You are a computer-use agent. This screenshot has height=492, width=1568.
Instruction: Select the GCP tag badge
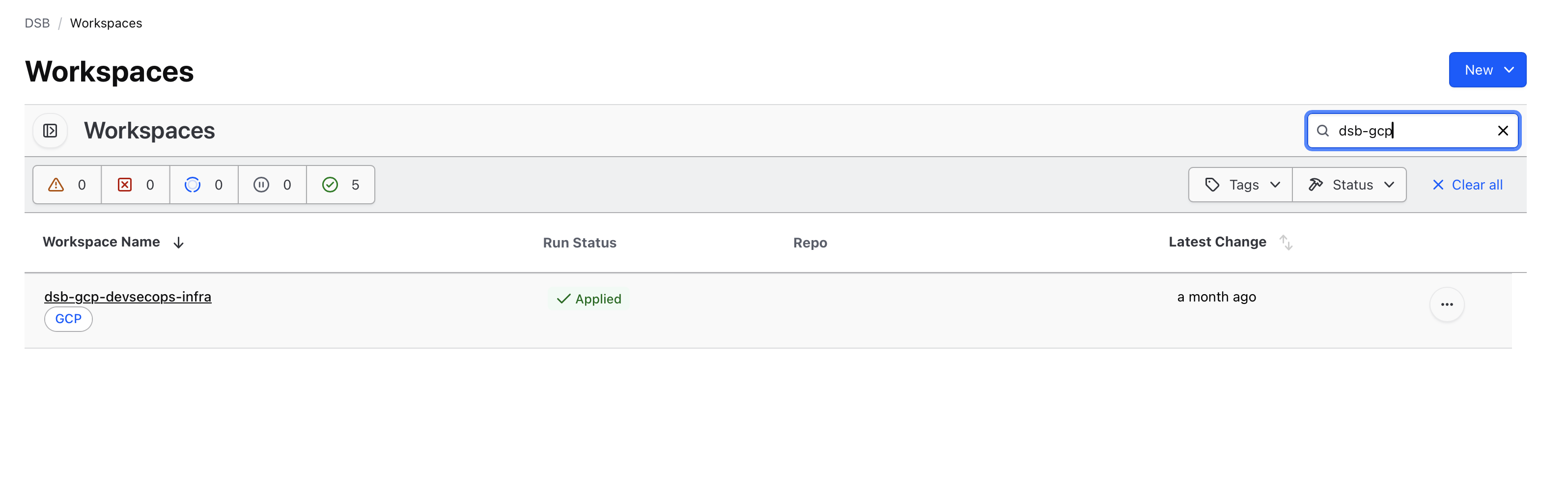(x=68, y=319)
